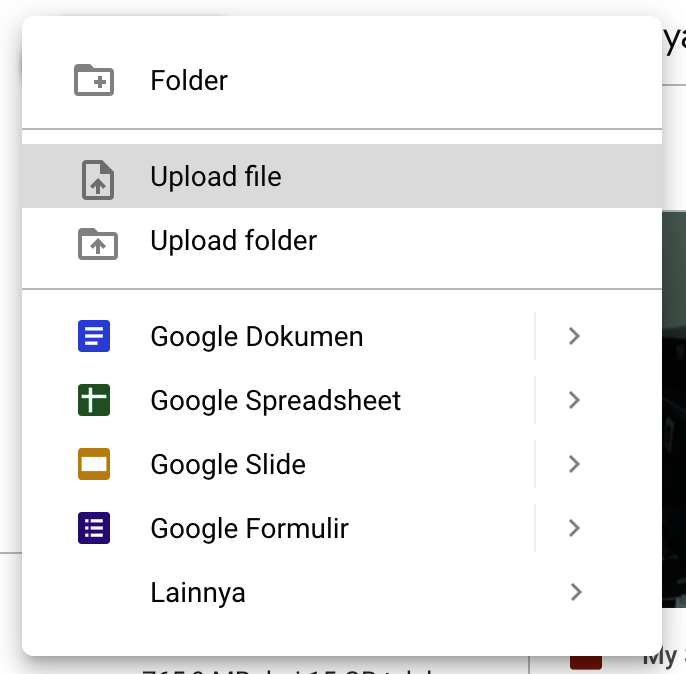
Task: Select the Folder menu entry text
Action: tap(189, 80)
